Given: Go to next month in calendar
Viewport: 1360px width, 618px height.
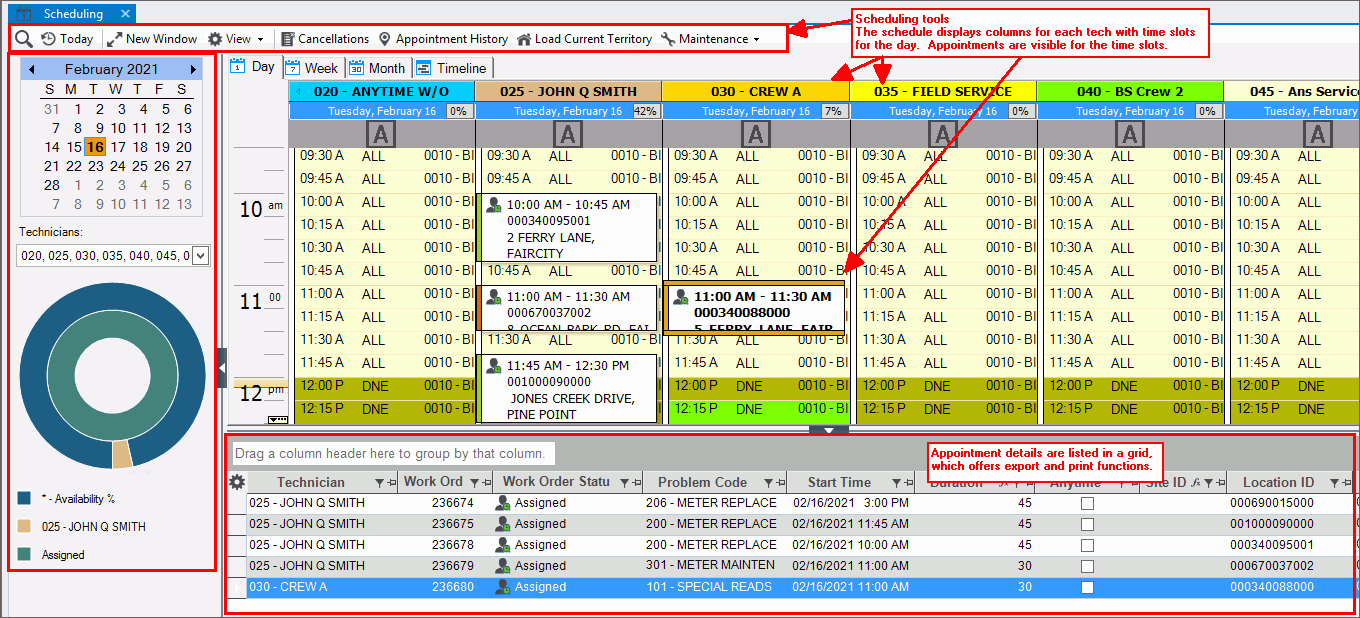Looking at the screenshot, I should 193,69.
